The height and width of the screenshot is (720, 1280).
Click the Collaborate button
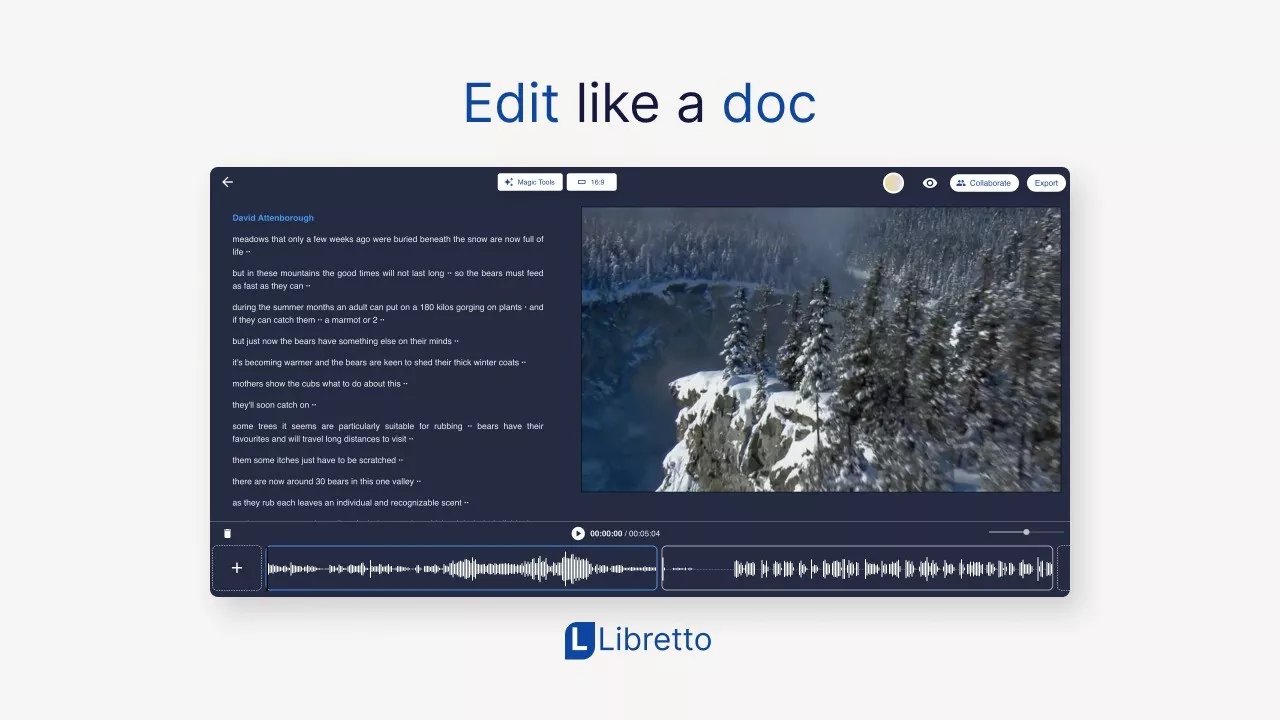click(984, 183)
